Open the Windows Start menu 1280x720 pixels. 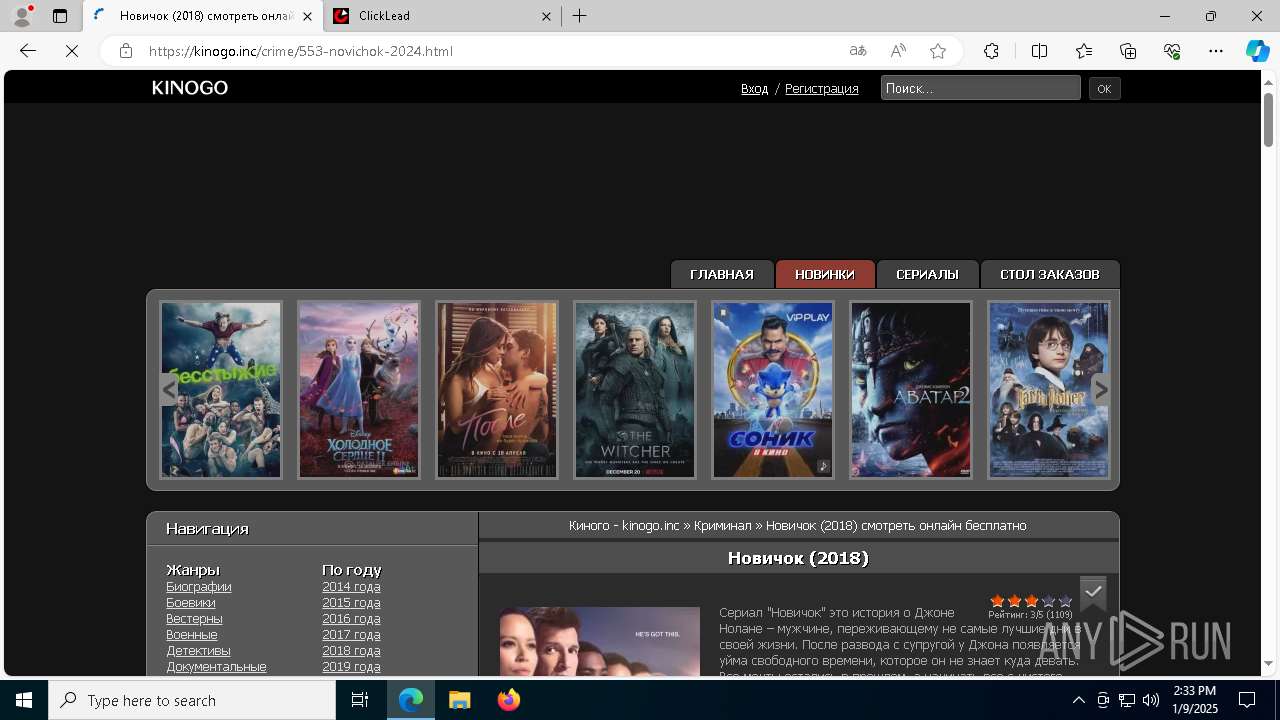pos(24,700)
